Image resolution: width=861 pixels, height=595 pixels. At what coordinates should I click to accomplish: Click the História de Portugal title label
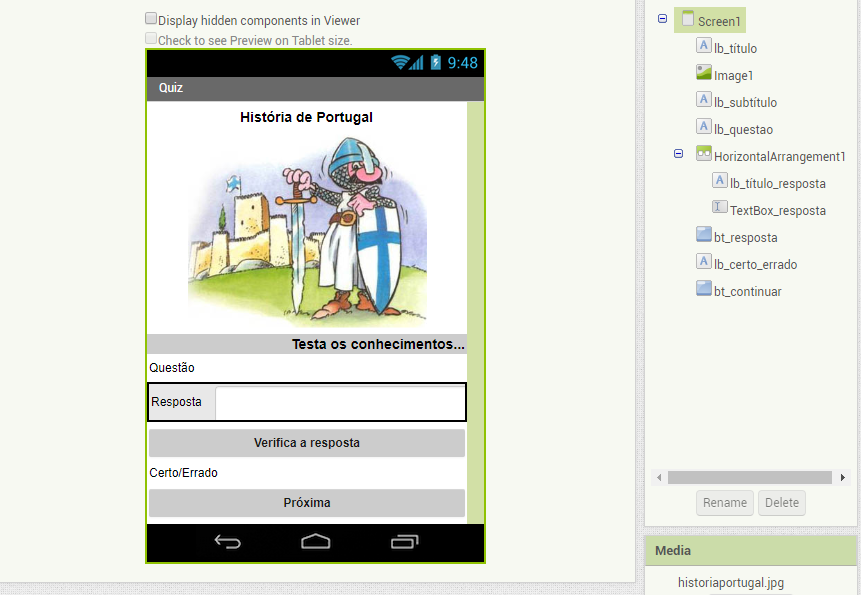306,117
